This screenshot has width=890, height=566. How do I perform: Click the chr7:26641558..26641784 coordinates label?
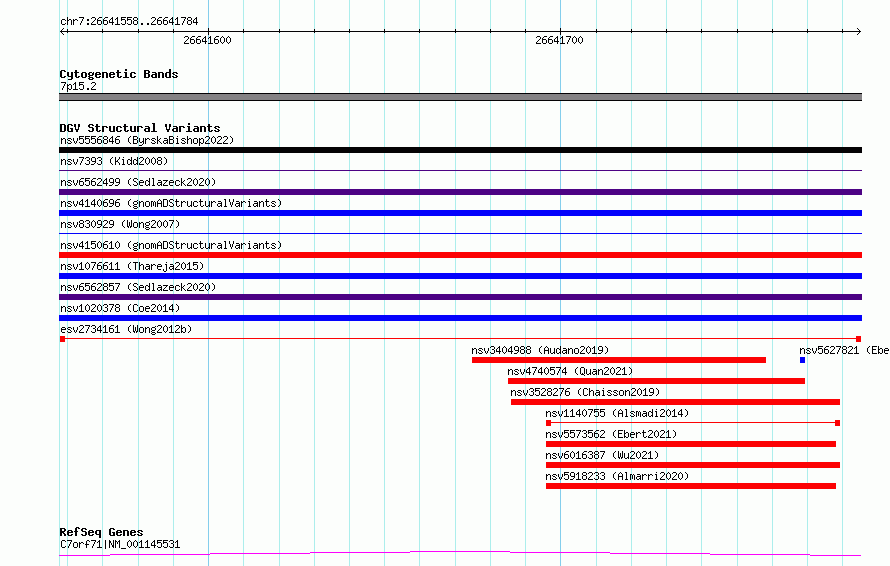129,22
